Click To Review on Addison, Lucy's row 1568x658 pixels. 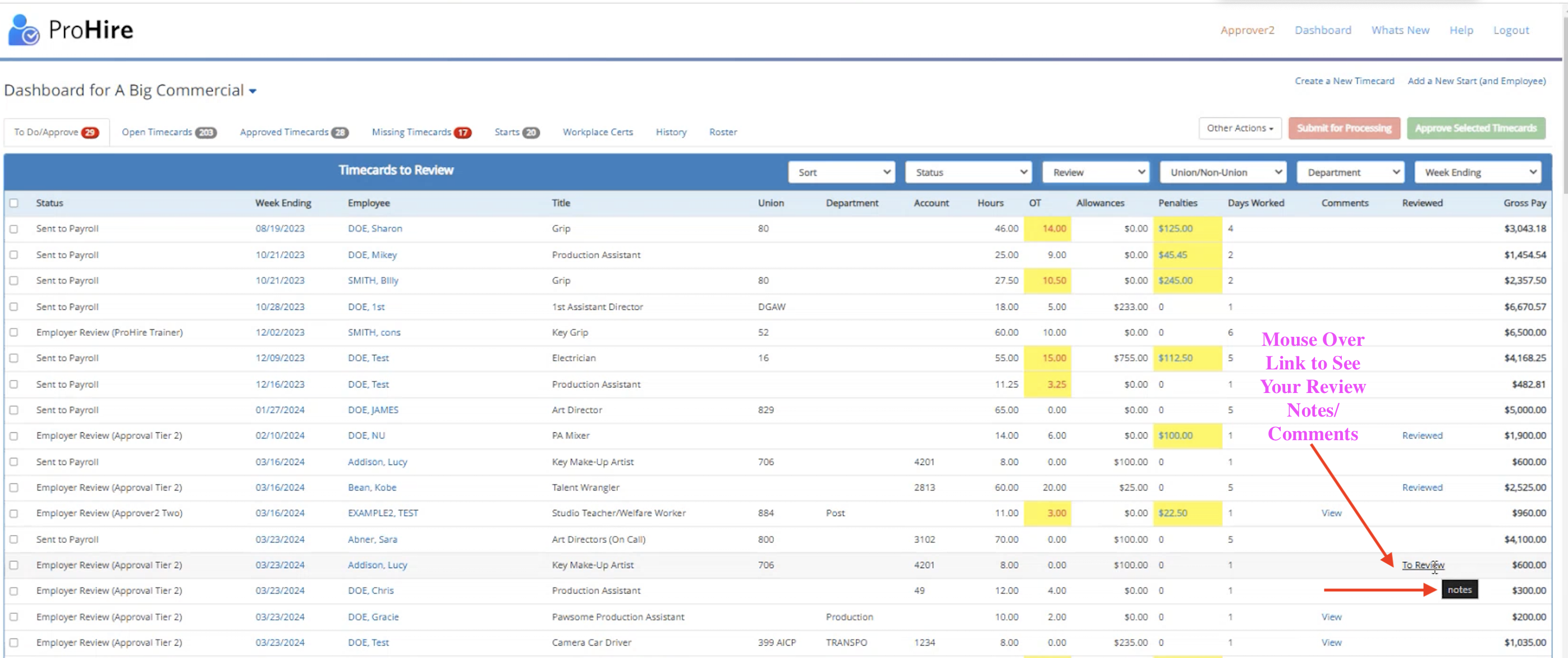tap(1422, 565)
